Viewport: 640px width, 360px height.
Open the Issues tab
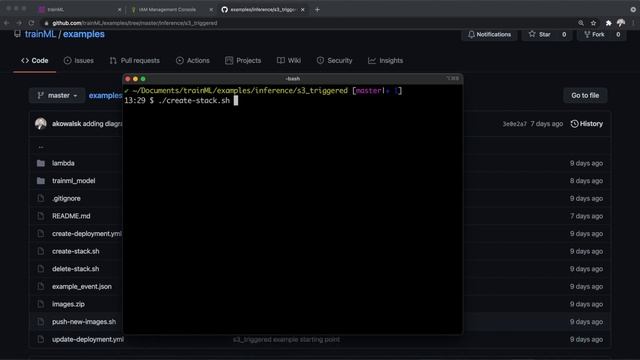click(79, 60)
